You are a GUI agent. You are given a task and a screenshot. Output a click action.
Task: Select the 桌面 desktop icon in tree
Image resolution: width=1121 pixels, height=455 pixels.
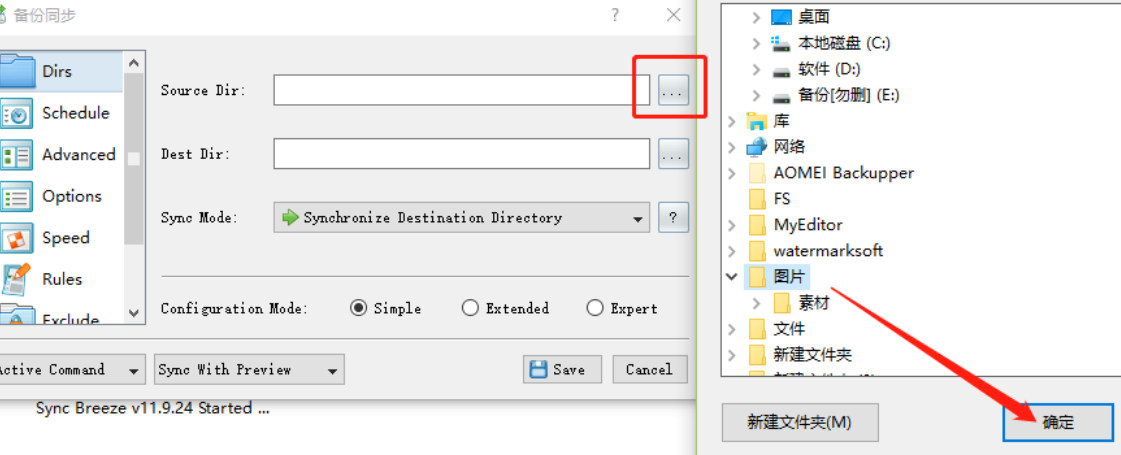[782, 16]
